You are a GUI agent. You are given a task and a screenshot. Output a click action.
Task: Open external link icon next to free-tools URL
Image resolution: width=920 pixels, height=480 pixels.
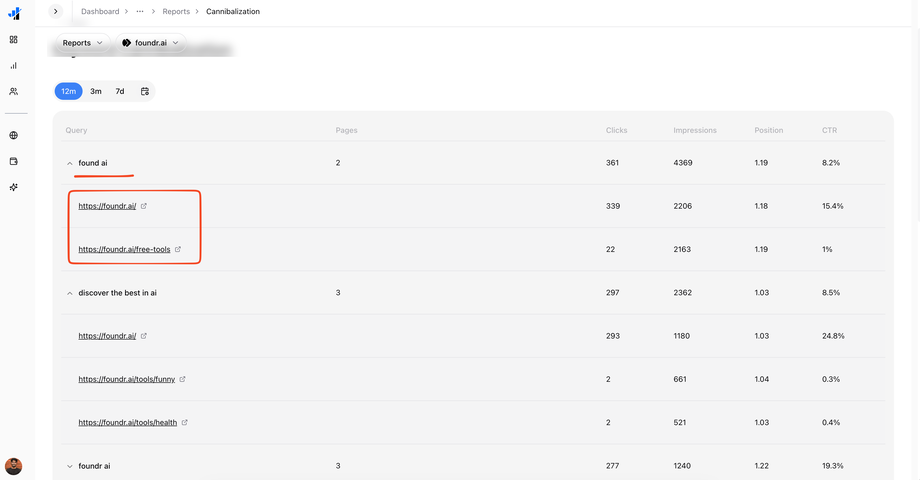tap(178, 249)
